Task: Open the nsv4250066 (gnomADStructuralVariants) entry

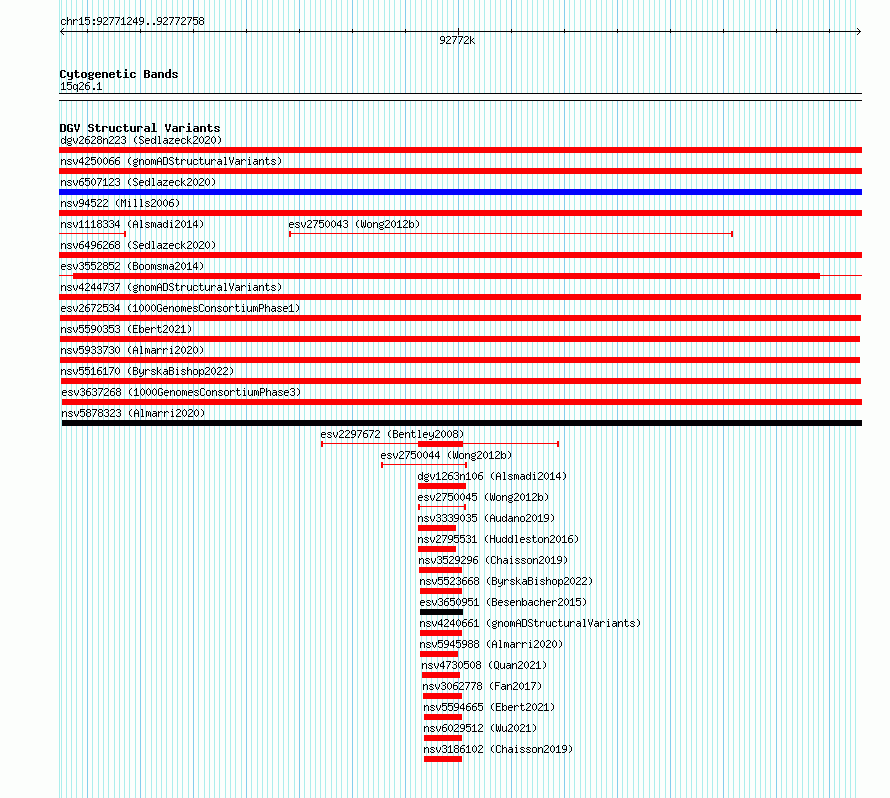Action: 171,161
